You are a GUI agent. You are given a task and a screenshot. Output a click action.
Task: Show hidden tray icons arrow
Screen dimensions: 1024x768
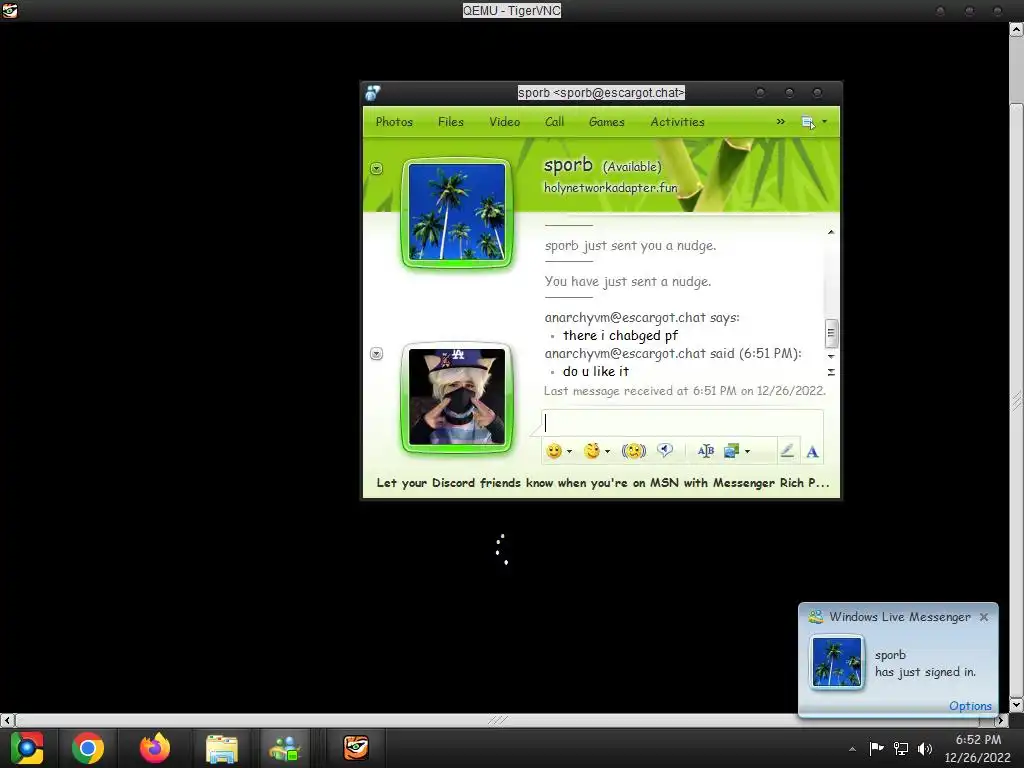tap(852, 749)
